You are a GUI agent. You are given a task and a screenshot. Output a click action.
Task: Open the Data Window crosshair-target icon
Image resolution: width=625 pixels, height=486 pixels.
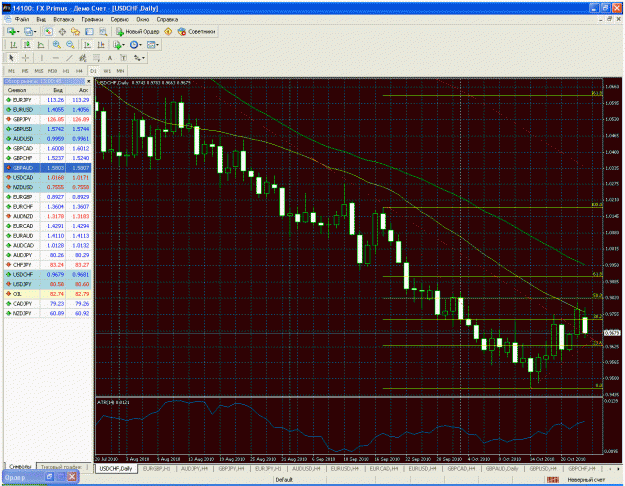pos(62,31)
